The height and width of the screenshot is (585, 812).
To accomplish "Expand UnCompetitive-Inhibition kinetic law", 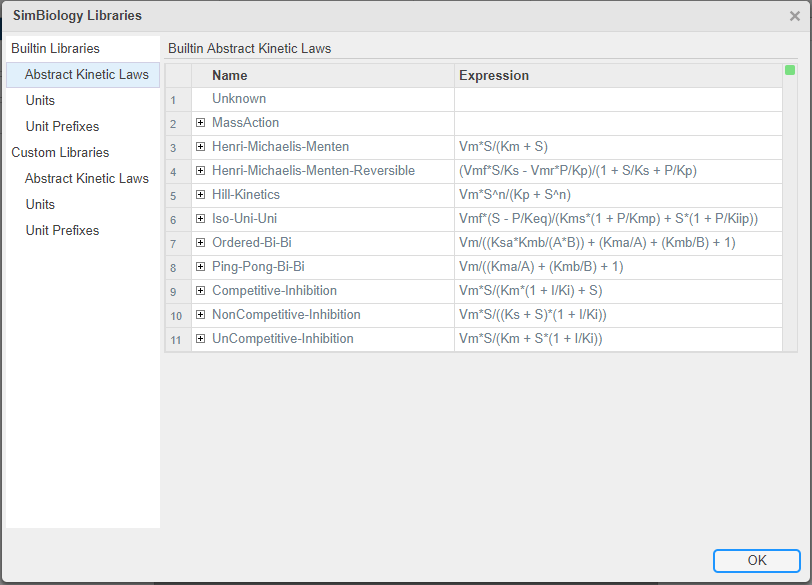I will point(201,339).
